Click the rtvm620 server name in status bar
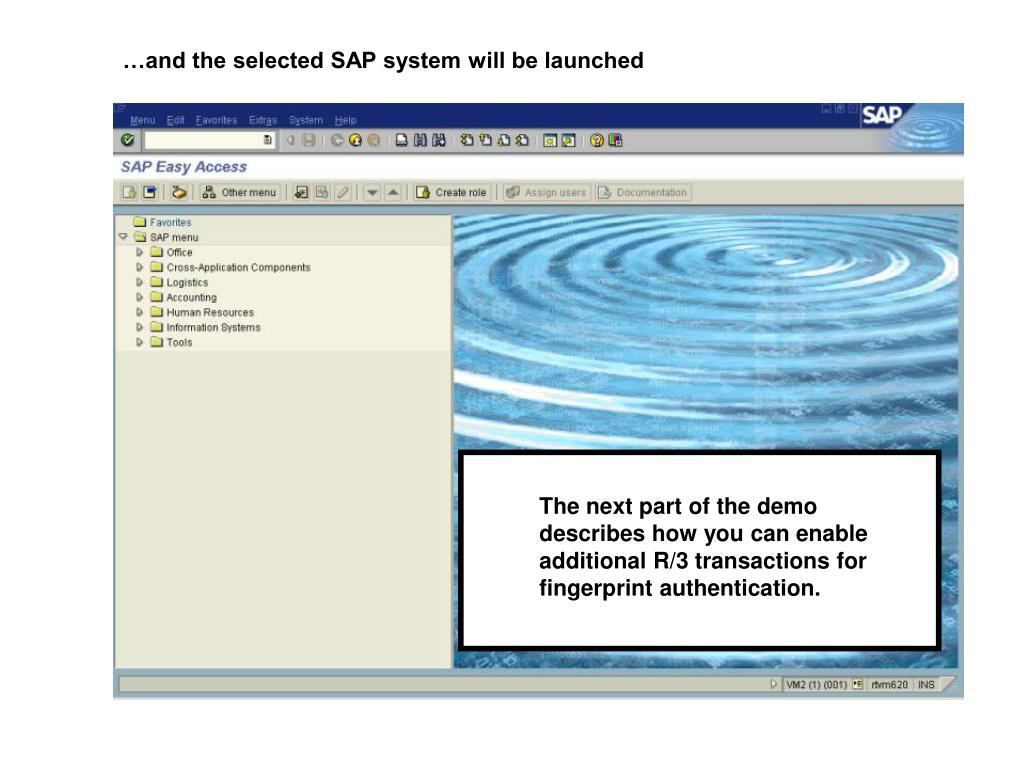Viewport: 1024px width, 768px height. (x=889, y=684)
